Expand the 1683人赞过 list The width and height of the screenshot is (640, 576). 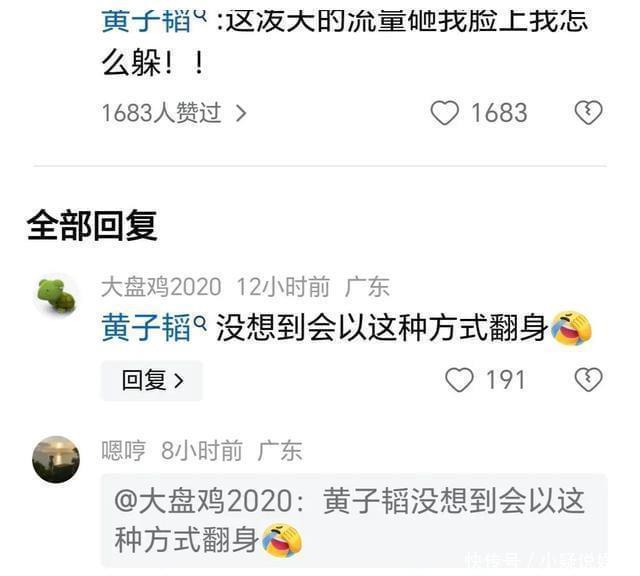[x=174, y=113]
